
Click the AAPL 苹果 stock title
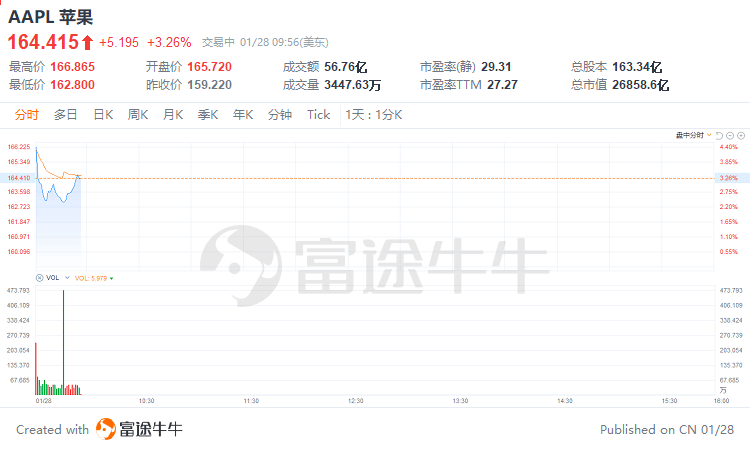[50, 17]
